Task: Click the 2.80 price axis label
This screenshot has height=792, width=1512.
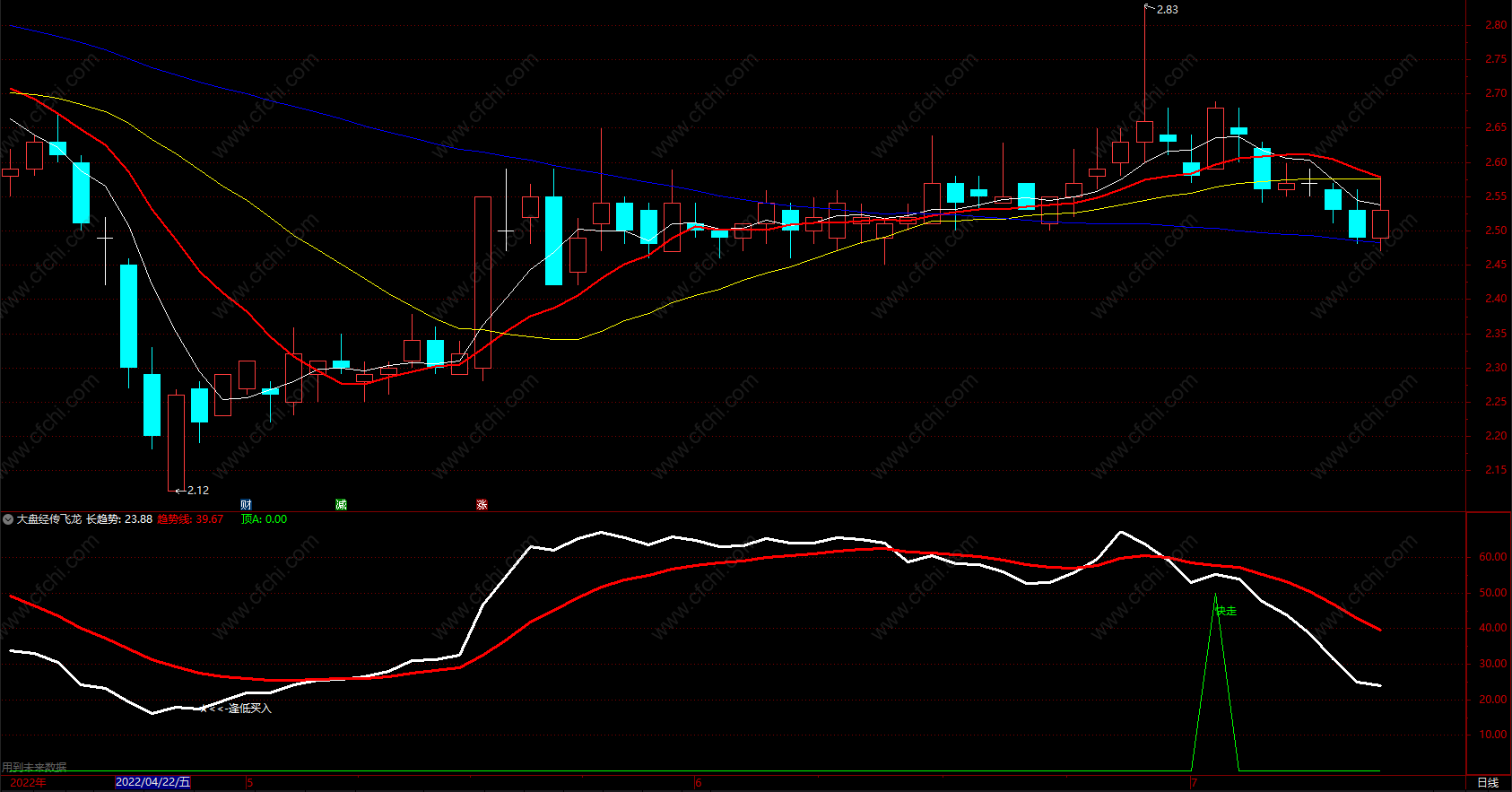Action: (1496, 25)
